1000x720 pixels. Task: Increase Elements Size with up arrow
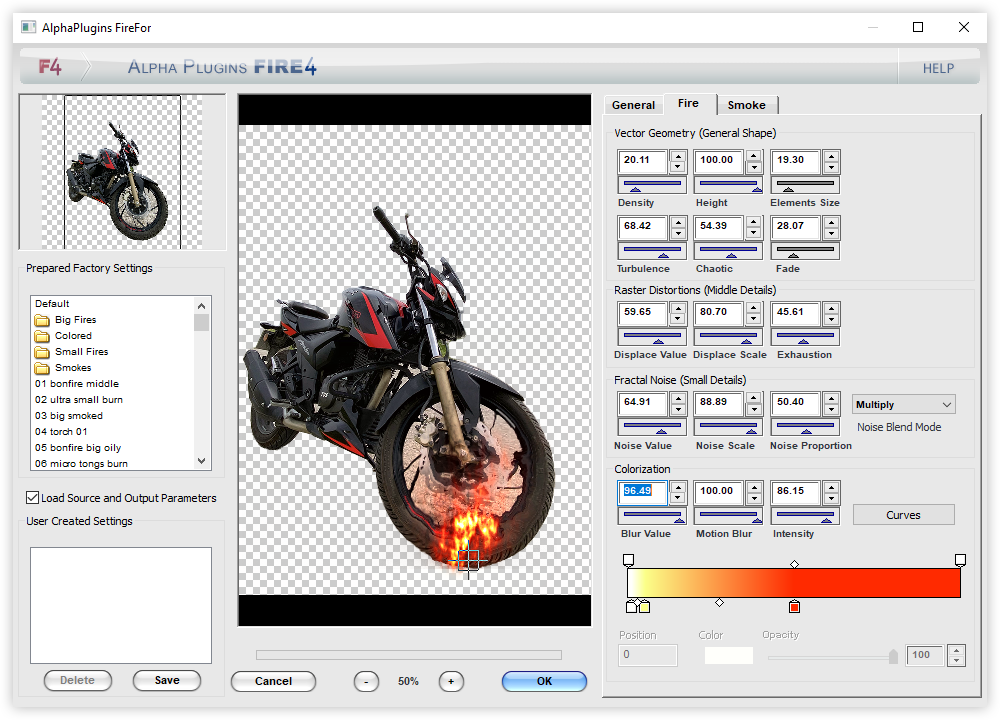pos(831,156)
